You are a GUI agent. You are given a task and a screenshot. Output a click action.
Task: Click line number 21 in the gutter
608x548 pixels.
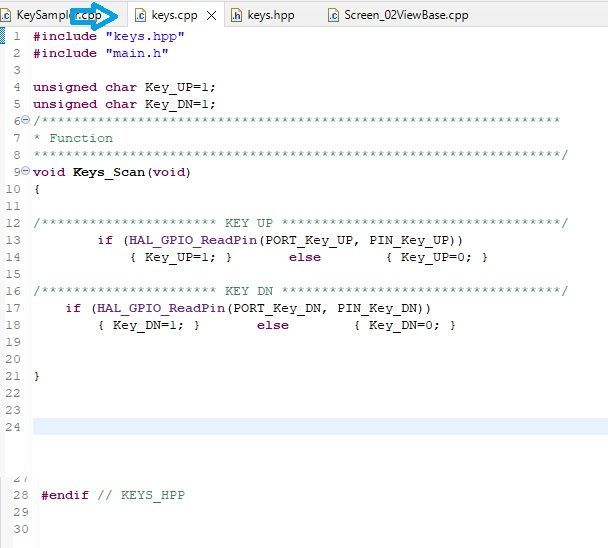tap(13, 376)
